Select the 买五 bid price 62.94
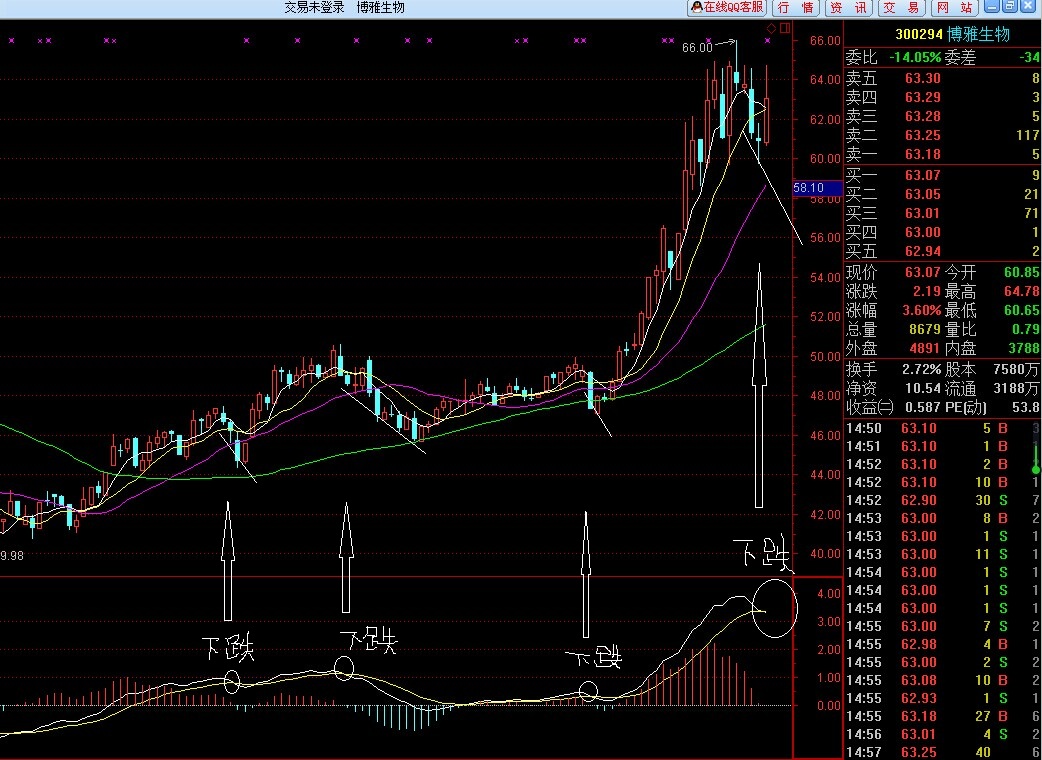Screen dimensions: 1042x760 [x=922, y=252]
